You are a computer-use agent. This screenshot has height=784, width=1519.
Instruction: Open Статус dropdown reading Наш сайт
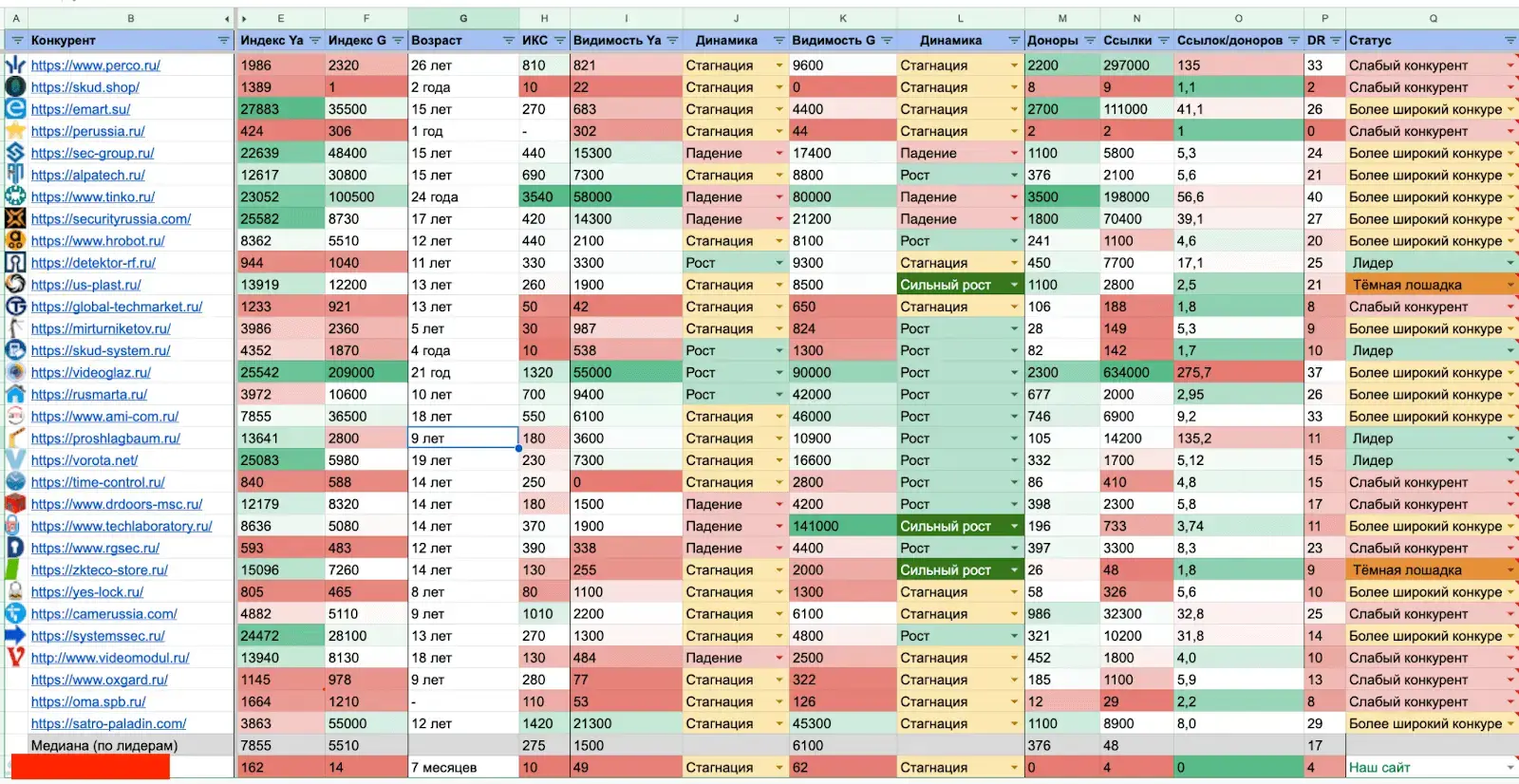coord(1510,767)
